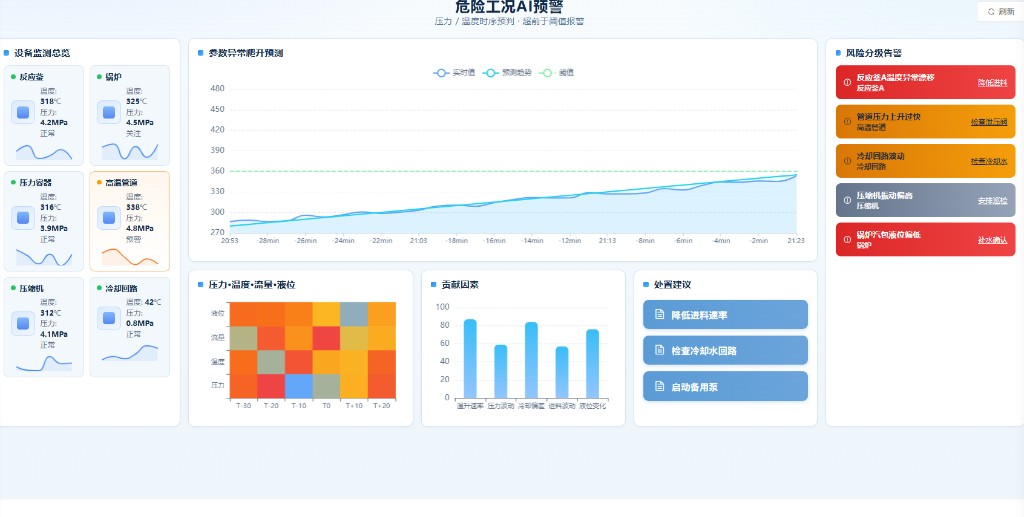Click the document icon on 降低进料速率
Image resolution: width=1024 pixels, height=517 pixels.
(x=660, y=315)
